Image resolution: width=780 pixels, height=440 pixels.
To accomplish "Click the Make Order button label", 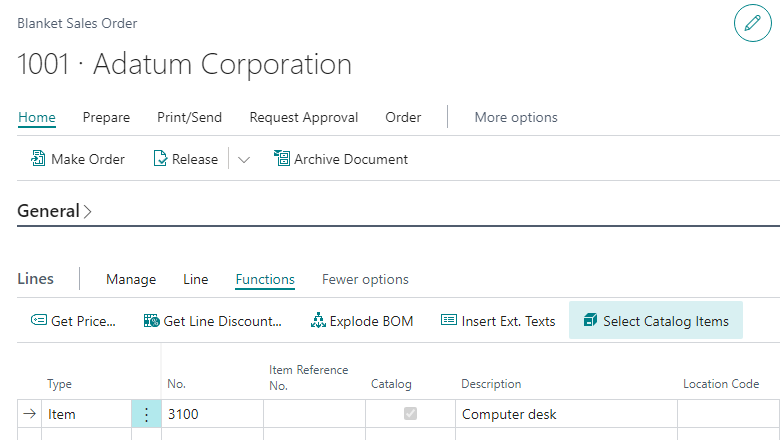I will pos(88,159).
